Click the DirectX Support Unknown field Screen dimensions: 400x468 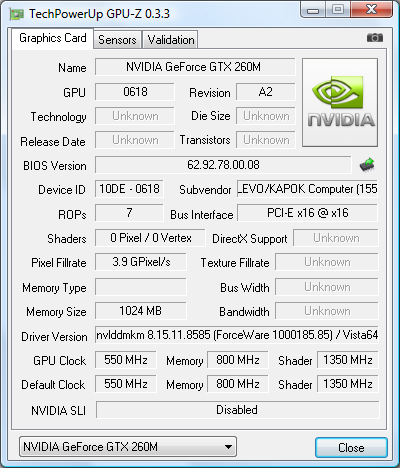click(x=336, y=238)
